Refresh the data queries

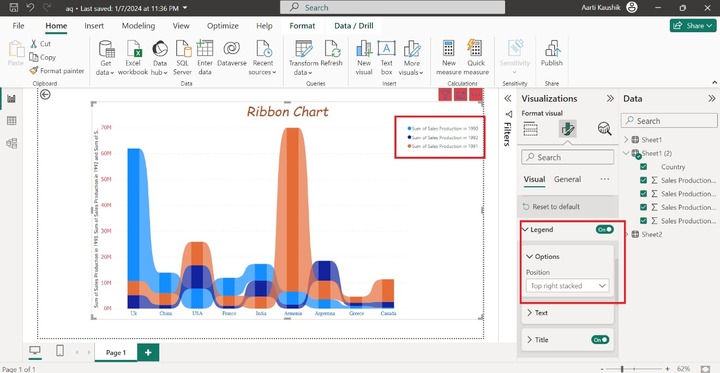tap(332, 54)
